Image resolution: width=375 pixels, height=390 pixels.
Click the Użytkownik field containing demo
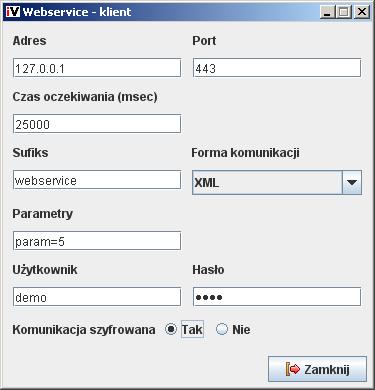coord(97,297)
